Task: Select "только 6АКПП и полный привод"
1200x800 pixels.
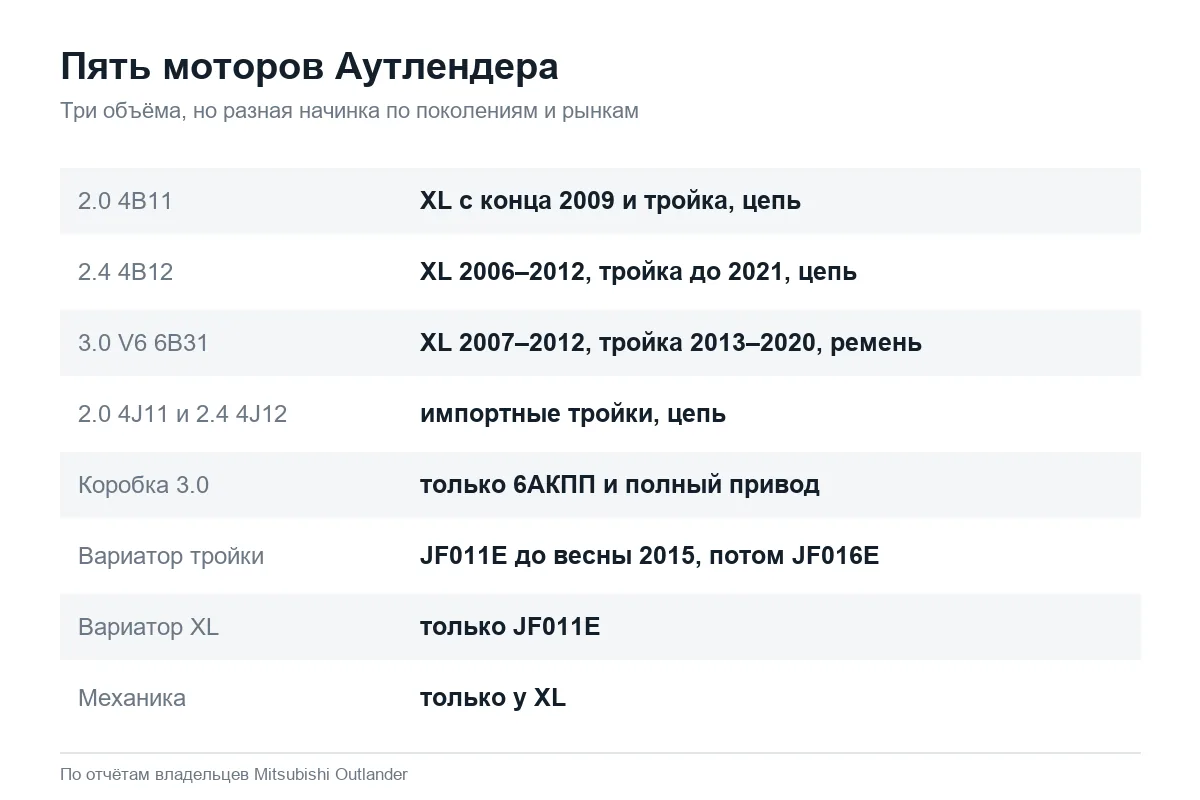Action: pyautogui.click(x=620, y=485)
